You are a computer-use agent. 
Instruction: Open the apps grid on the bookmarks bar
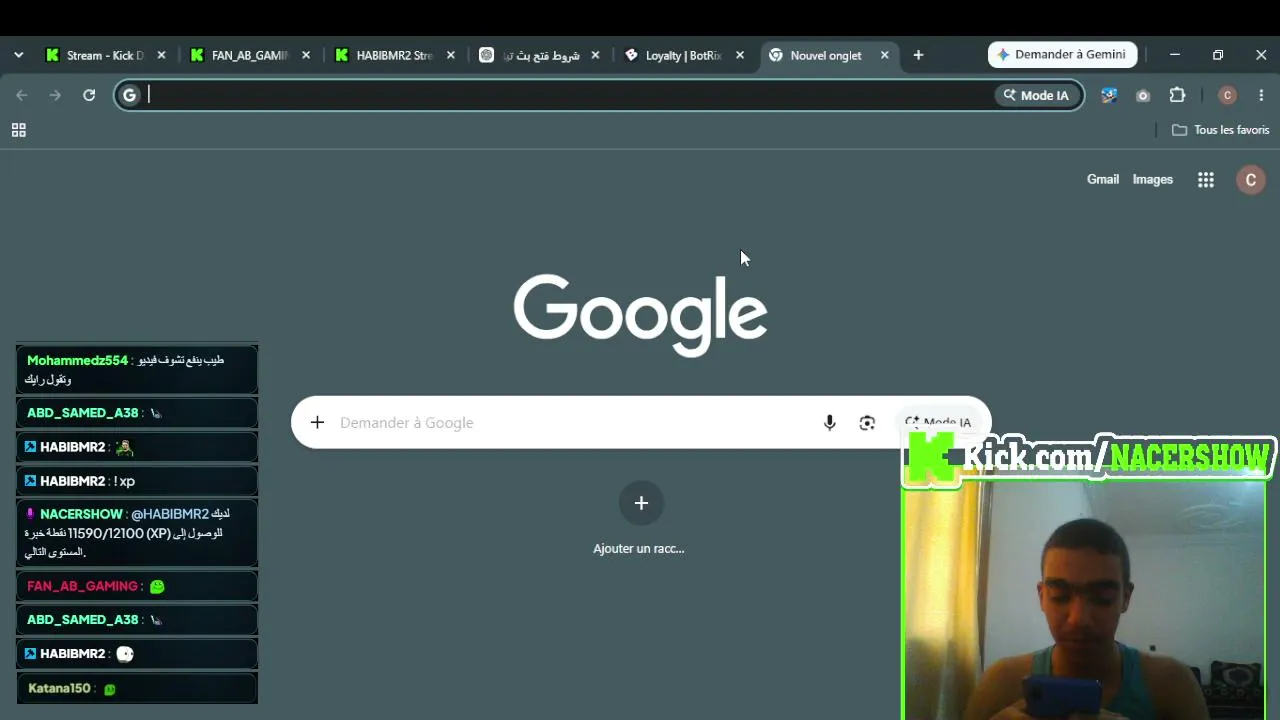point(18,130)
